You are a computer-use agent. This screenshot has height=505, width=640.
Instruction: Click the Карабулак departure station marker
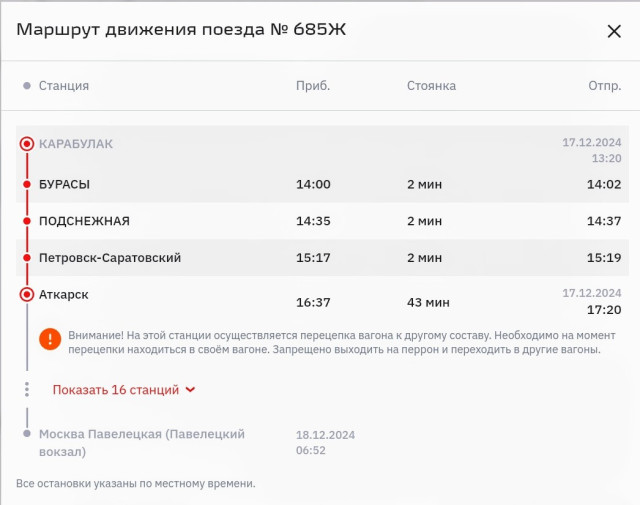click(x=27, y=144)
